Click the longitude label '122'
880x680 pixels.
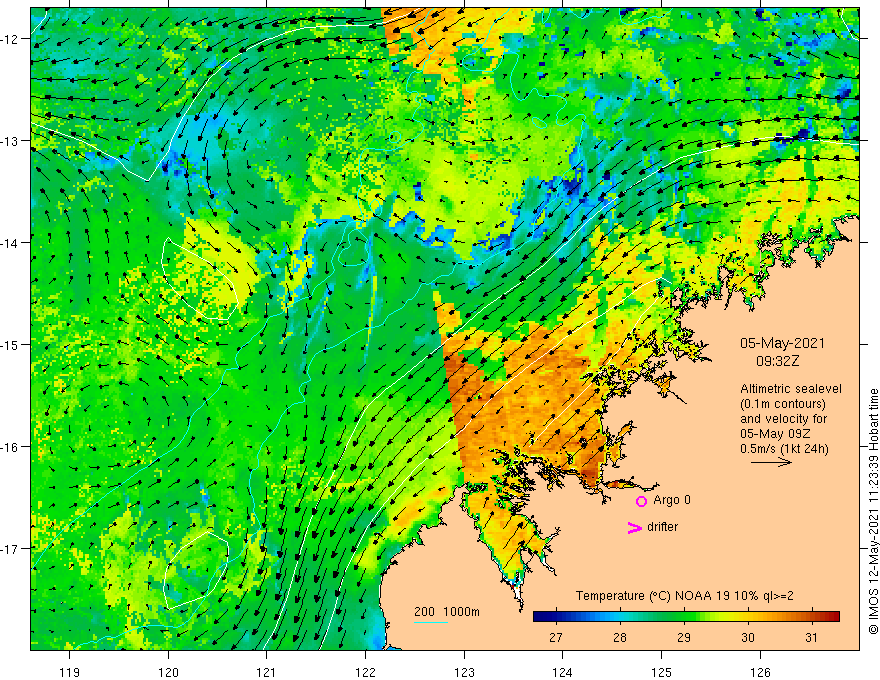[x=365, y=672]
